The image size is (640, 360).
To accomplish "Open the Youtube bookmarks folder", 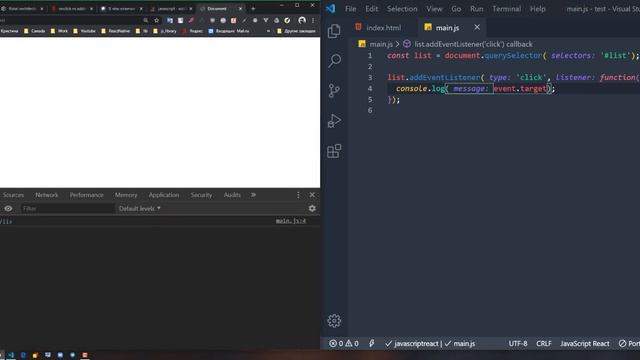I will click(x=84, y=31).
